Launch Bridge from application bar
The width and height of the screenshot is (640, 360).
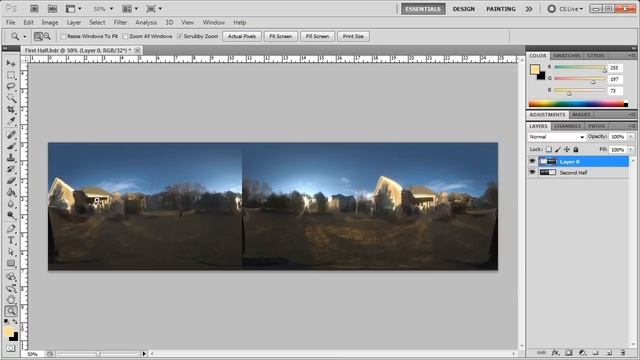click(34, 9)
